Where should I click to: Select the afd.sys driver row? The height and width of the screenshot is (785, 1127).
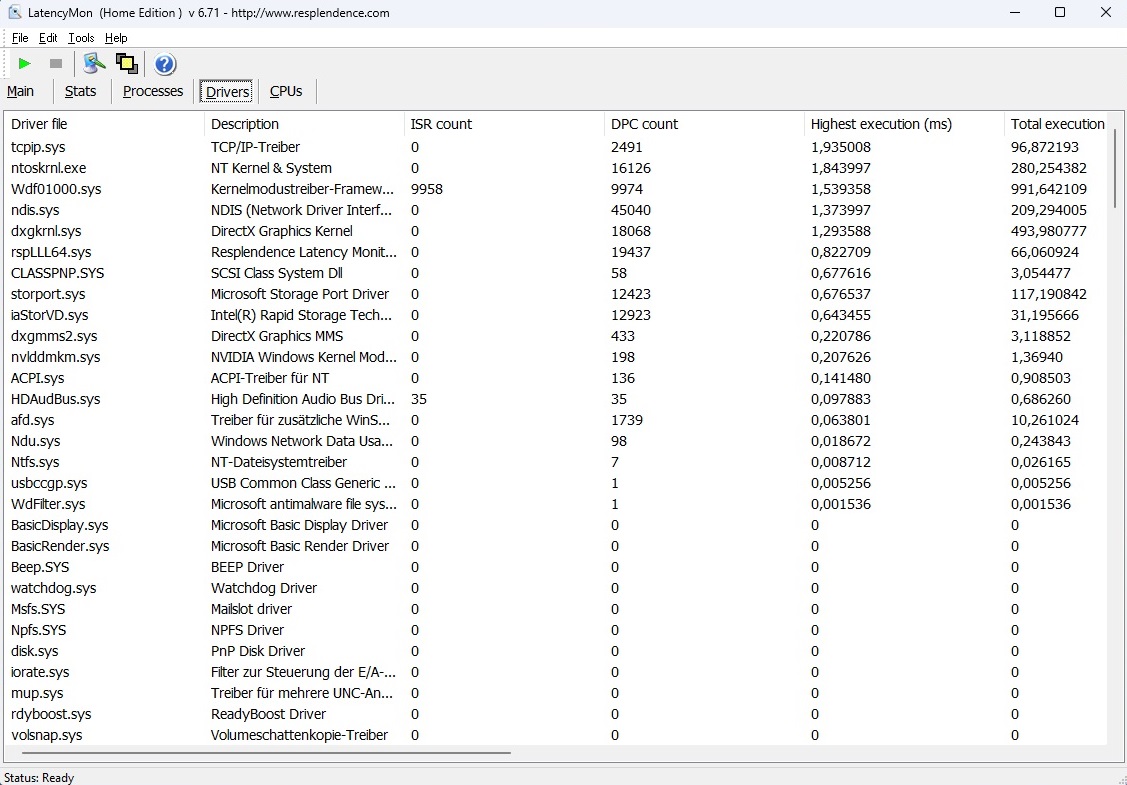tap(556, 420)
